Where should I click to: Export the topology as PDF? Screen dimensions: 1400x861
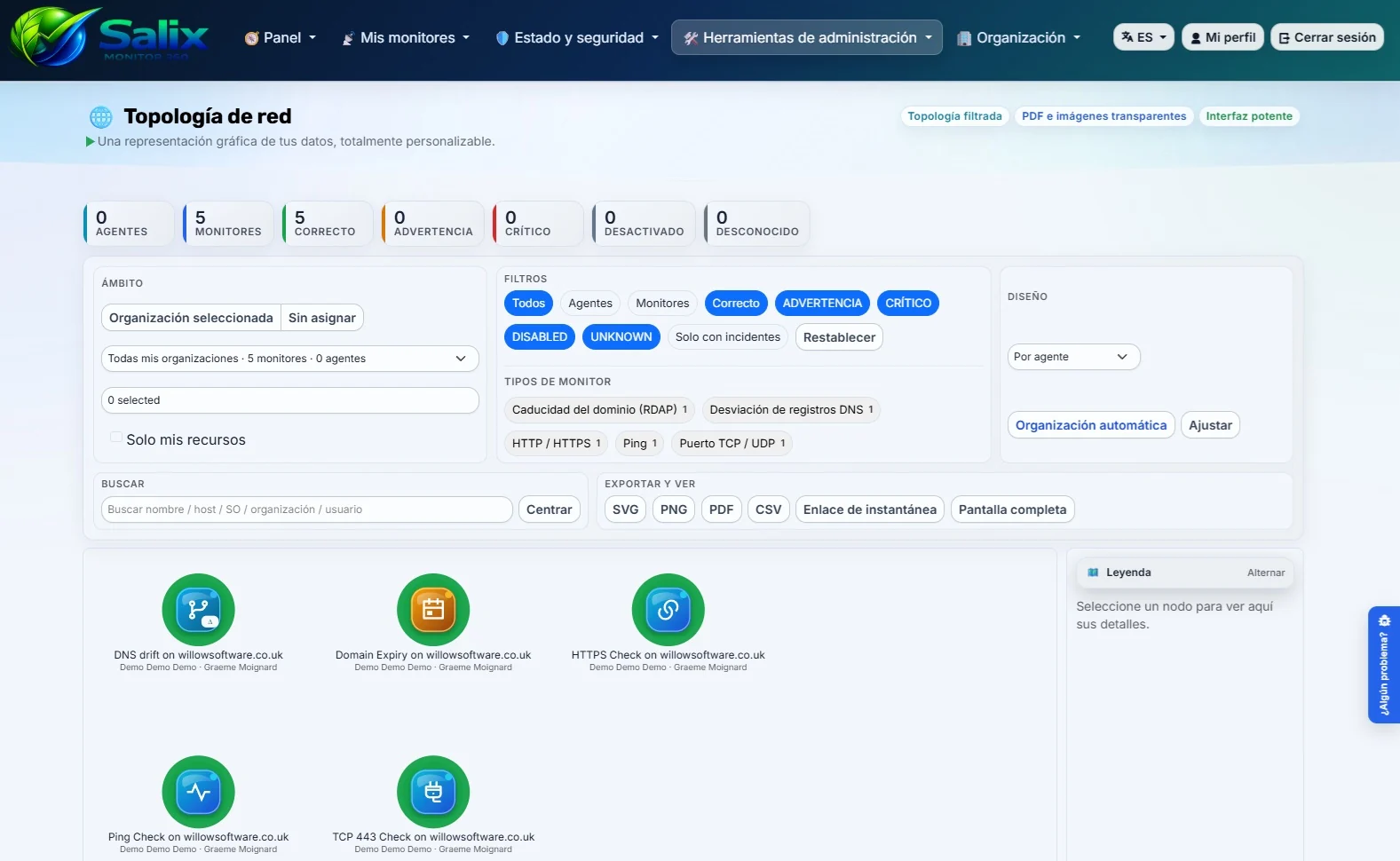721,509
